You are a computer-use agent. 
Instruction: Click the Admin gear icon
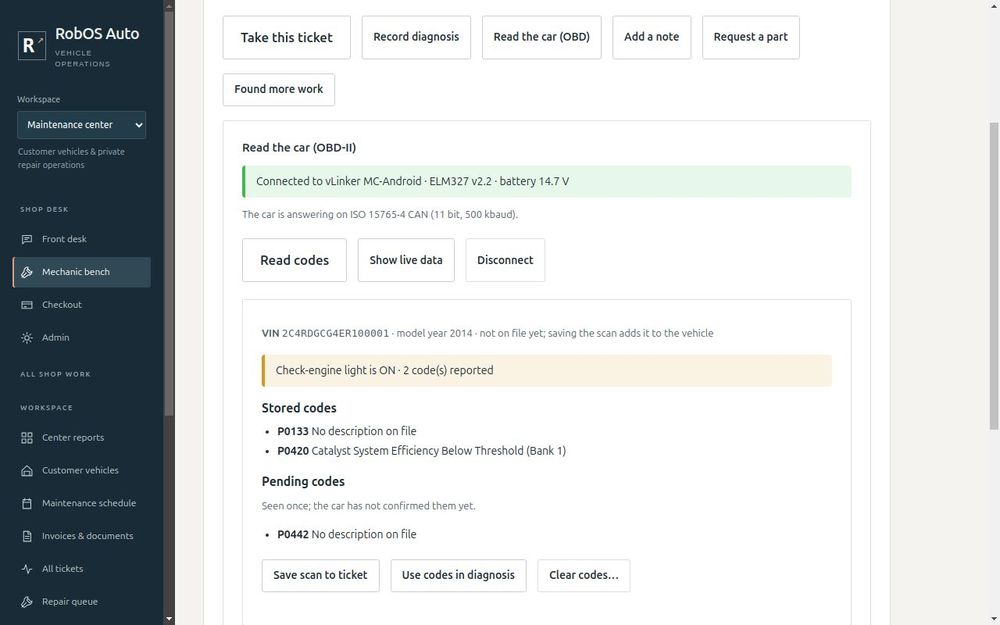(27, 338)
